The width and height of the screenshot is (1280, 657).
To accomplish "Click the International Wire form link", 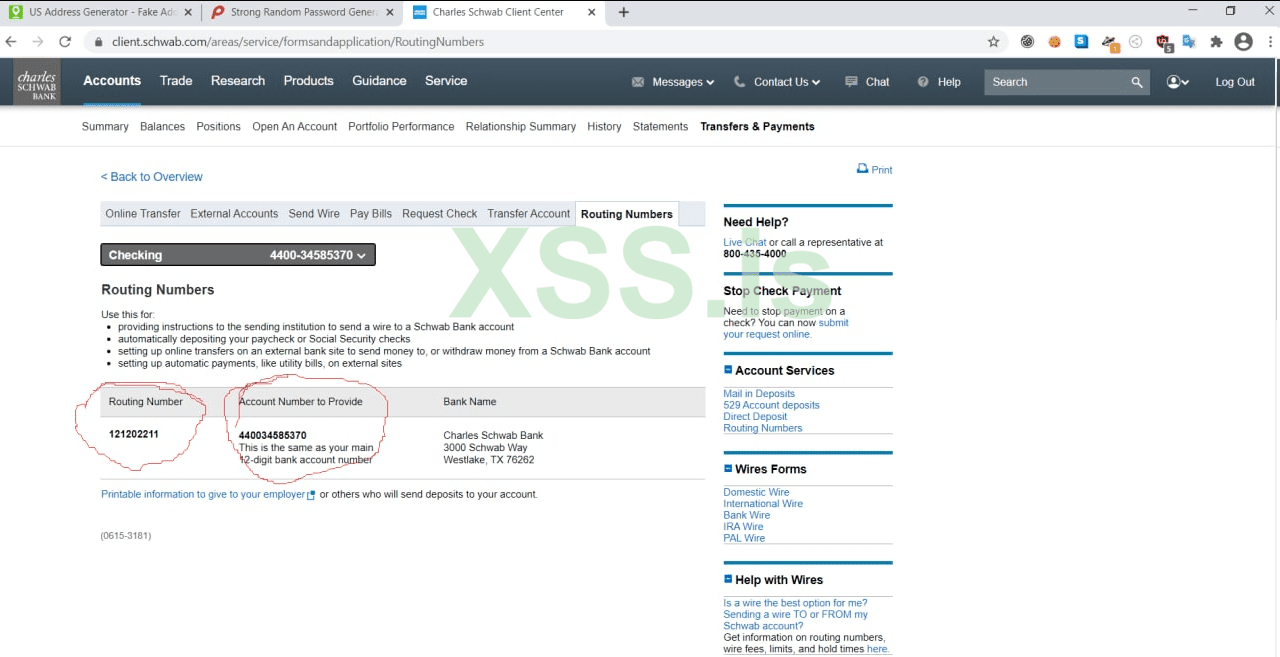I will pyautogui.click(x=763, y=504).
